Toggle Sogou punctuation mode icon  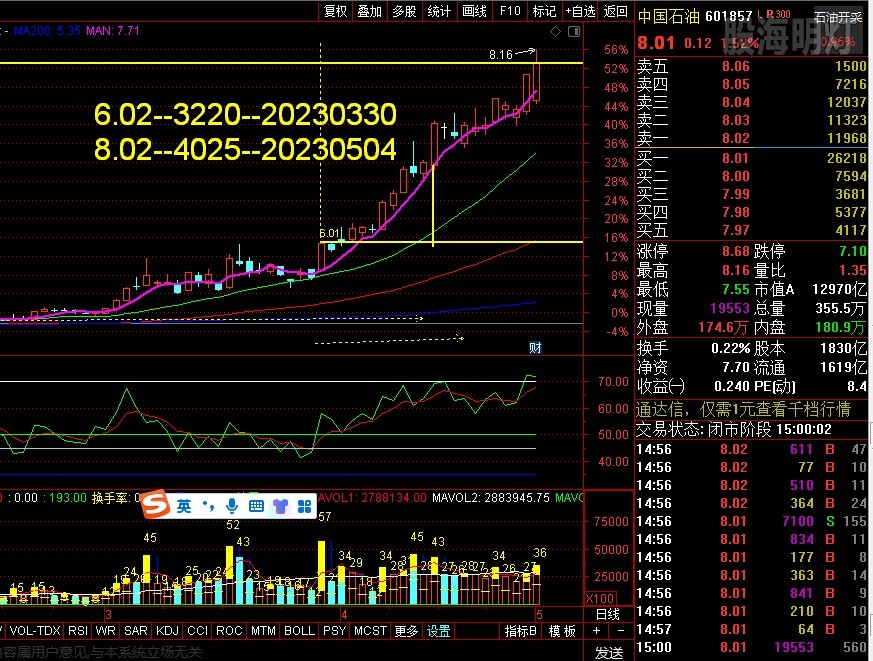click(208, 506)
